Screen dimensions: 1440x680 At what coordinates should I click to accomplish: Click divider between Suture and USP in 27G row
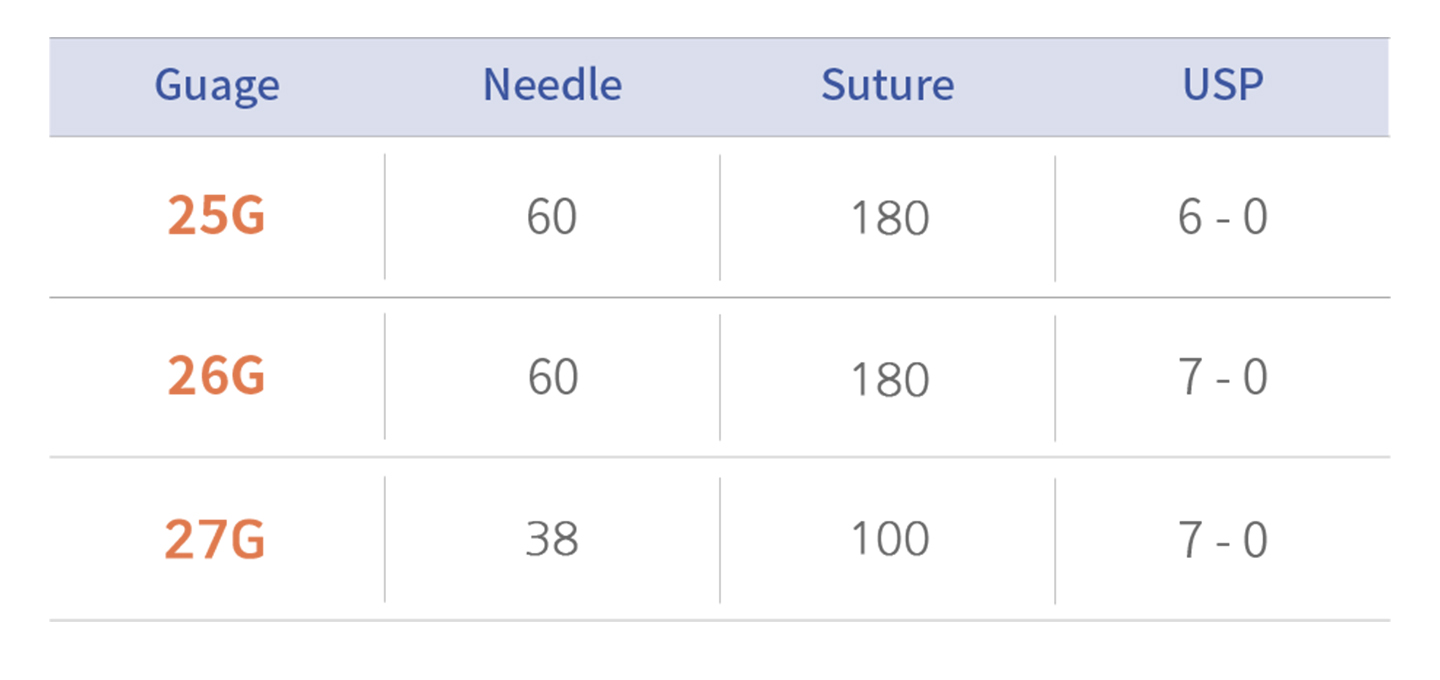(1055, 540)
